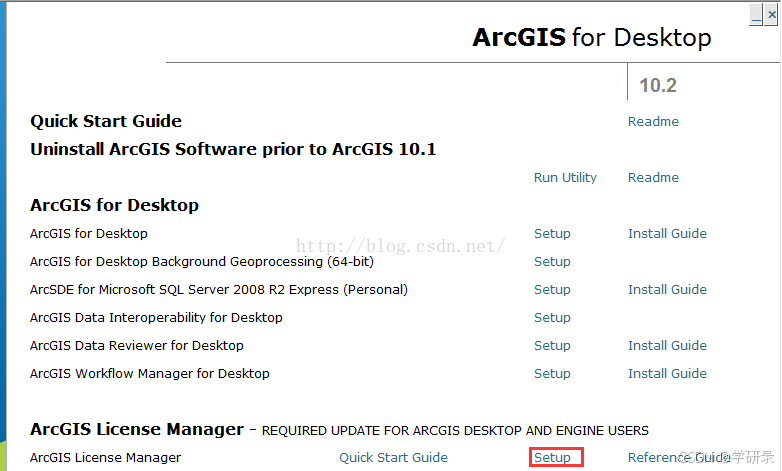782x471 pixels.
Task: Click the version number 10.2
Action: pyautogui.click(x=658, y=85)
